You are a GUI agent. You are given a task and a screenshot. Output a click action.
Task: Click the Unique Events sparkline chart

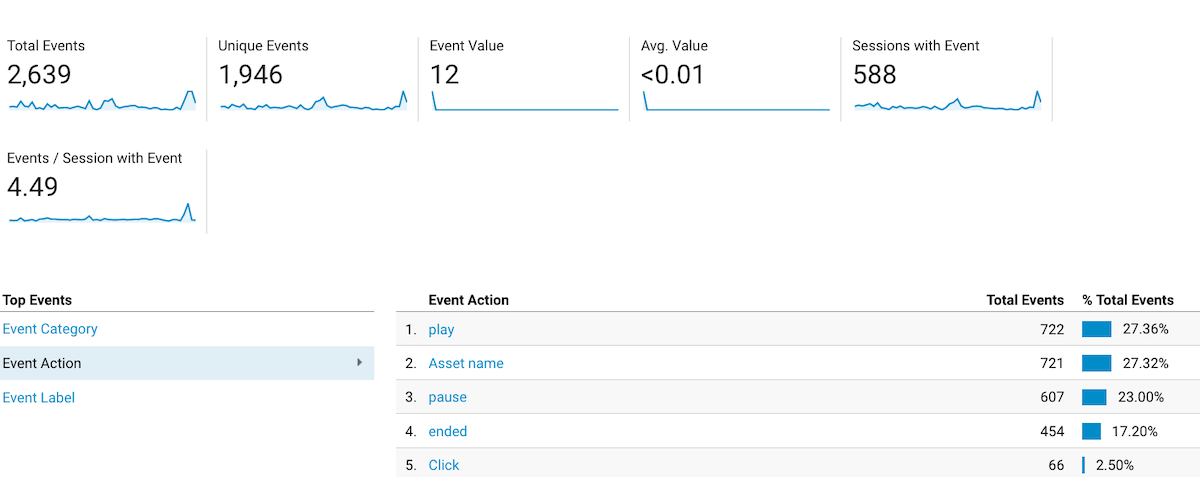(313, 101)
